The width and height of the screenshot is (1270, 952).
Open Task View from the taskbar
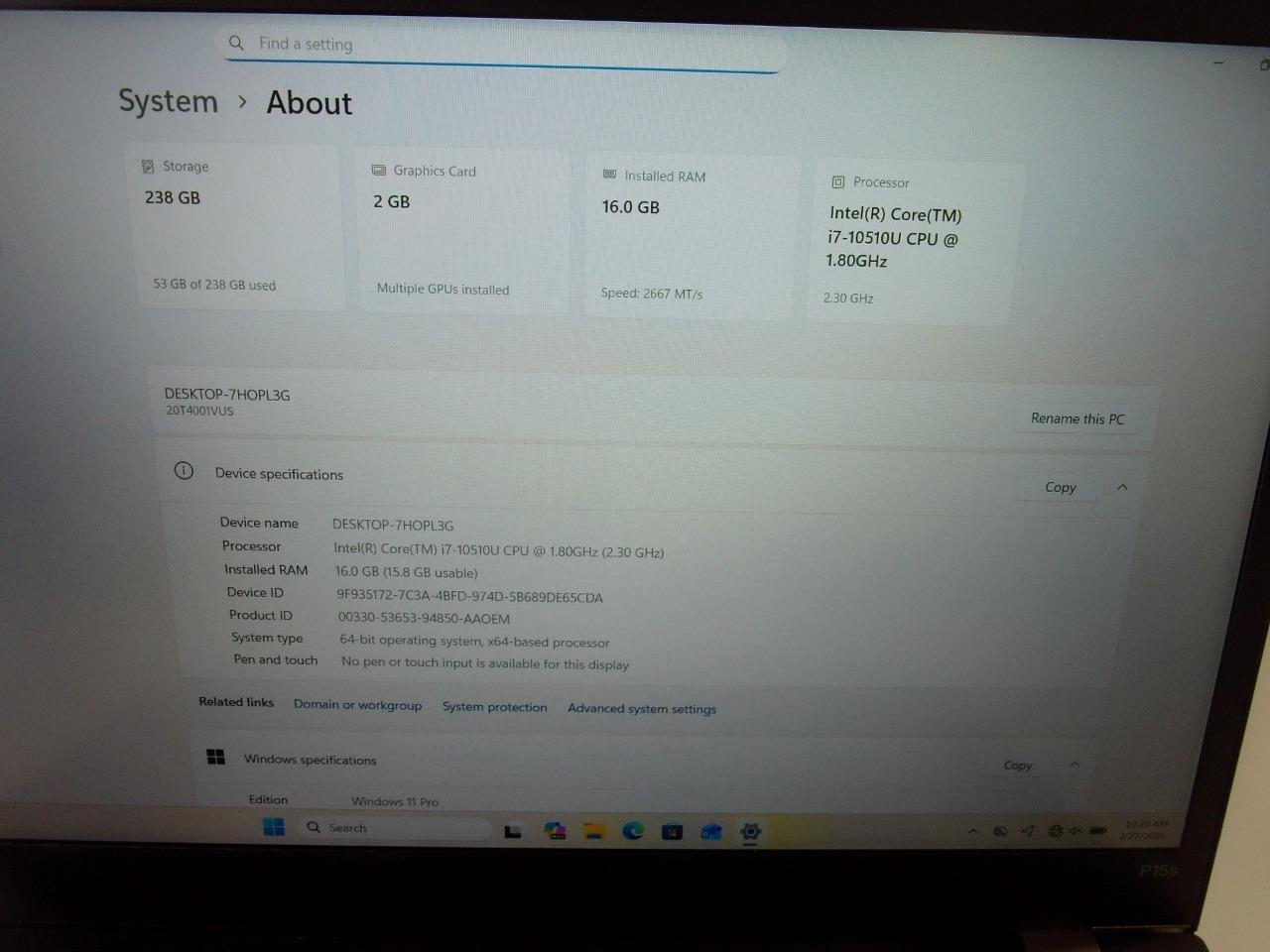(513, 831)
